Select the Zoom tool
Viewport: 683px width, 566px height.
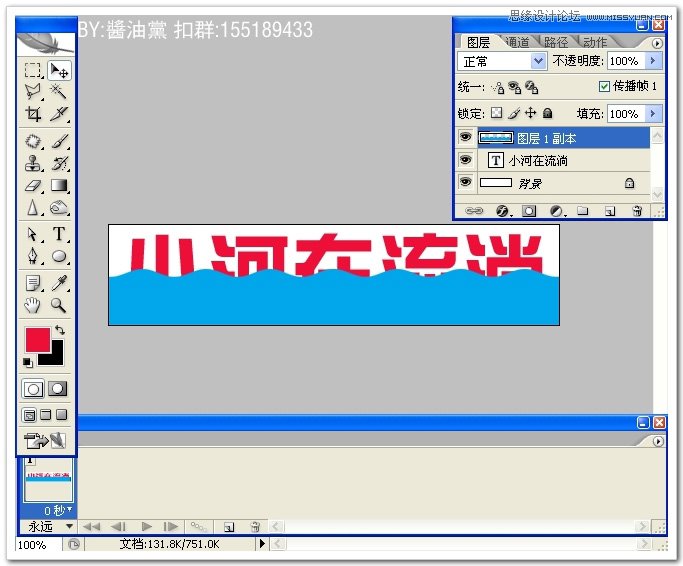[59, 305]
